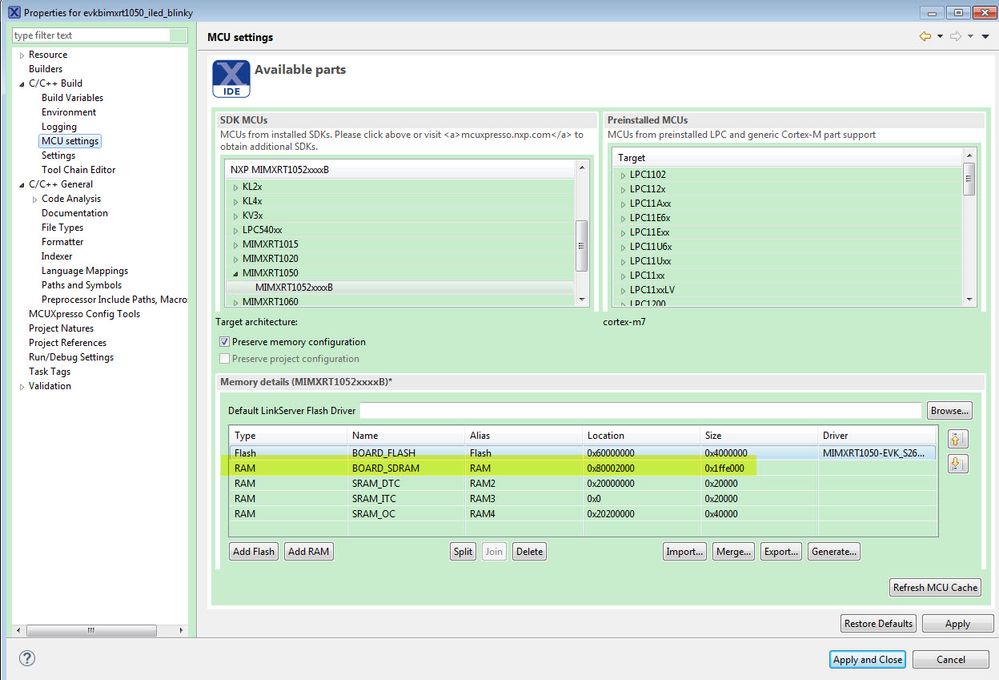Screen dimensions: 999x680
Task: Click the Import... button
Action: click(x=684, y=551)
